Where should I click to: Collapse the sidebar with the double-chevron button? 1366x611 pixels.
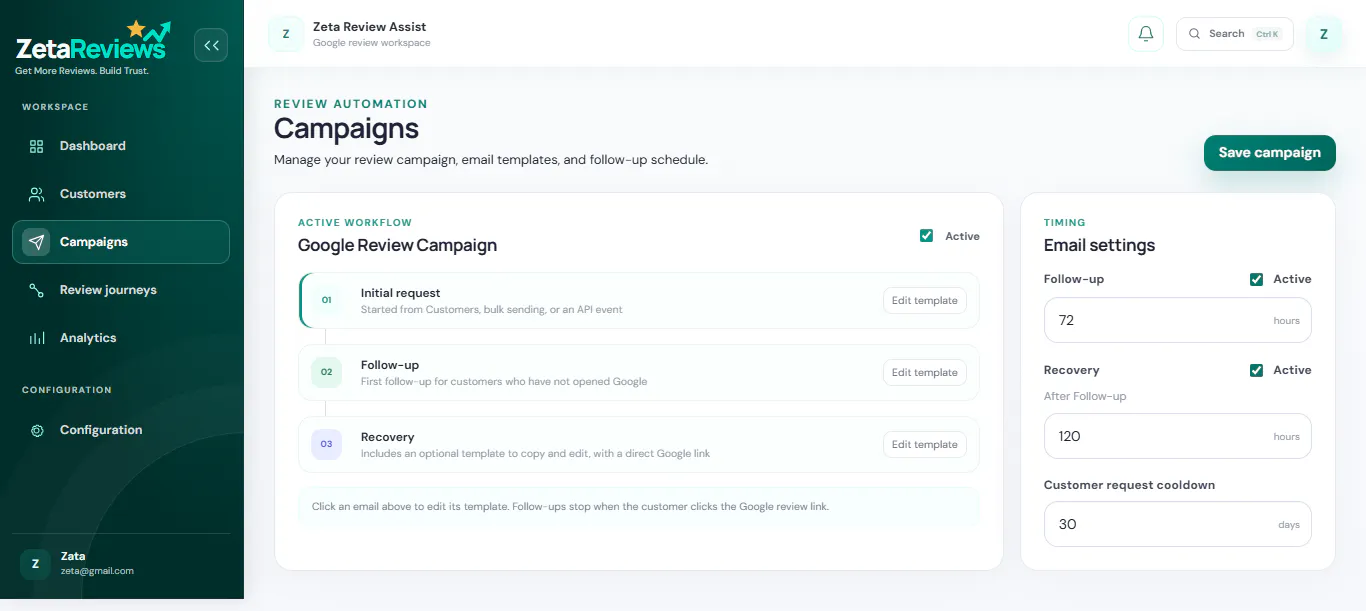coord(211,45)
